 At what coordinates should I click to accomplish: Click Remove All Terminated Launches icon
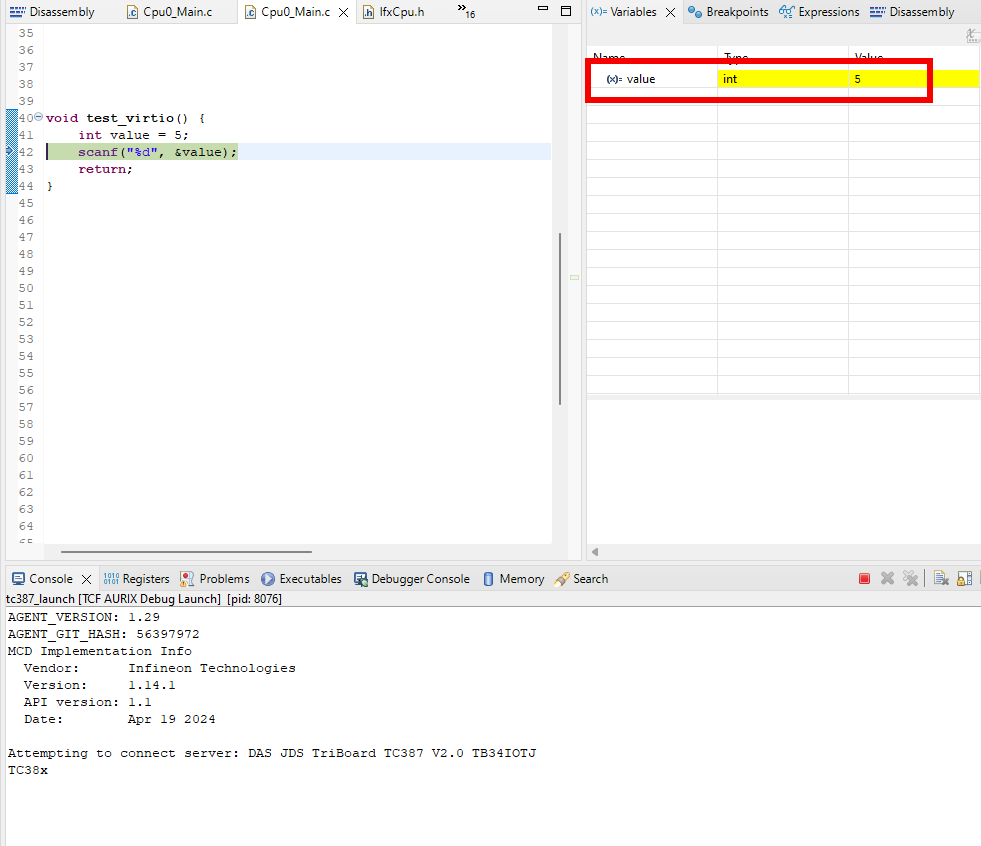coord(910,579)
